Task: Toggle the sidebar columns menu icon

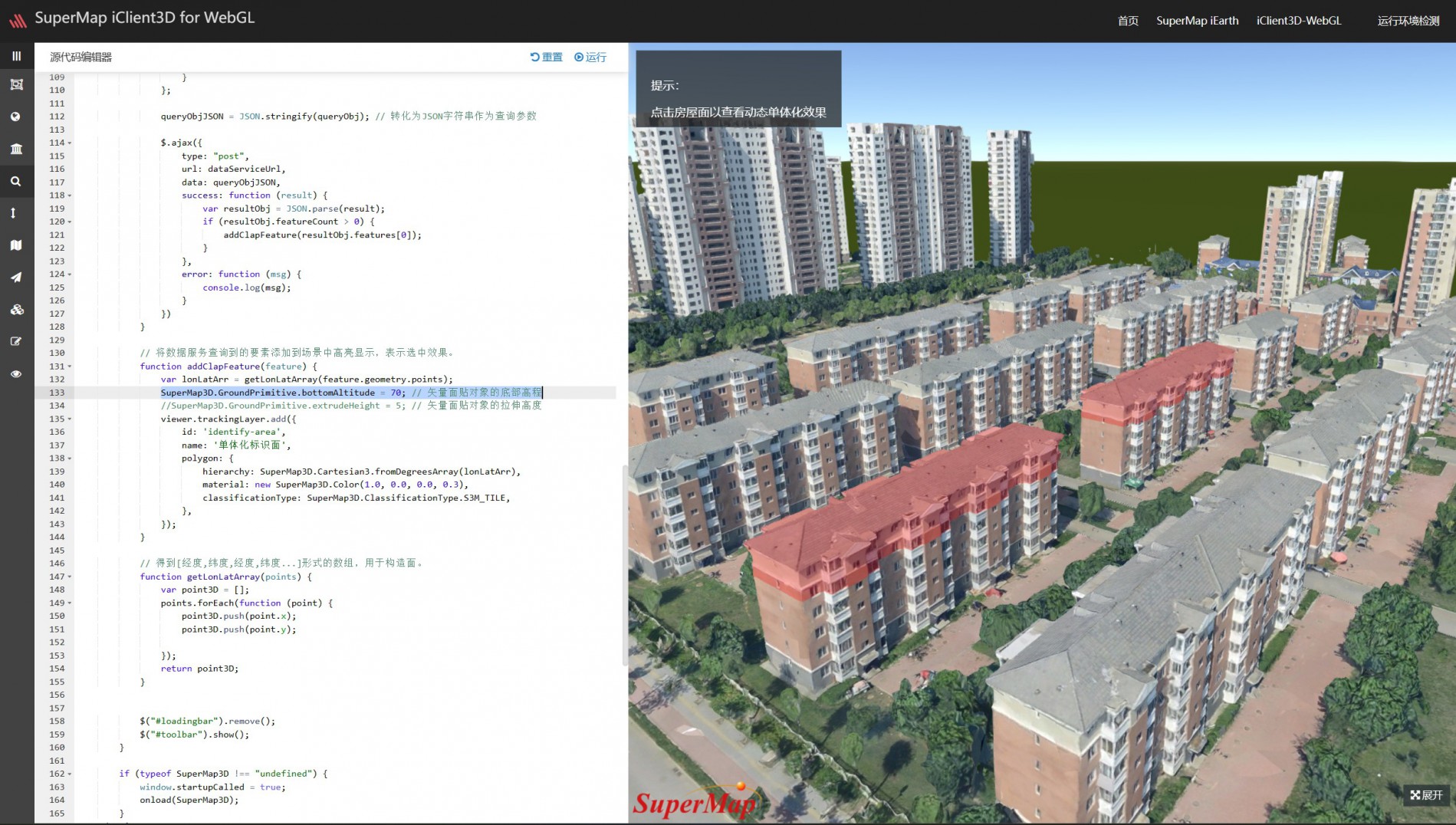Action: click(16, 56)
